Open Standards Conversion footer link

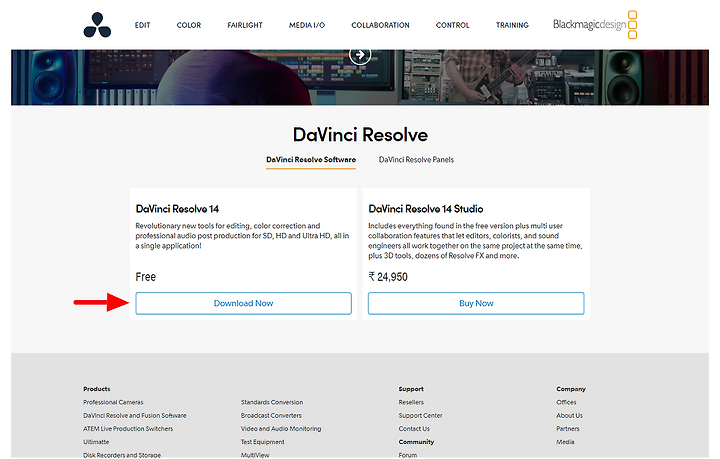pos(272,402)
